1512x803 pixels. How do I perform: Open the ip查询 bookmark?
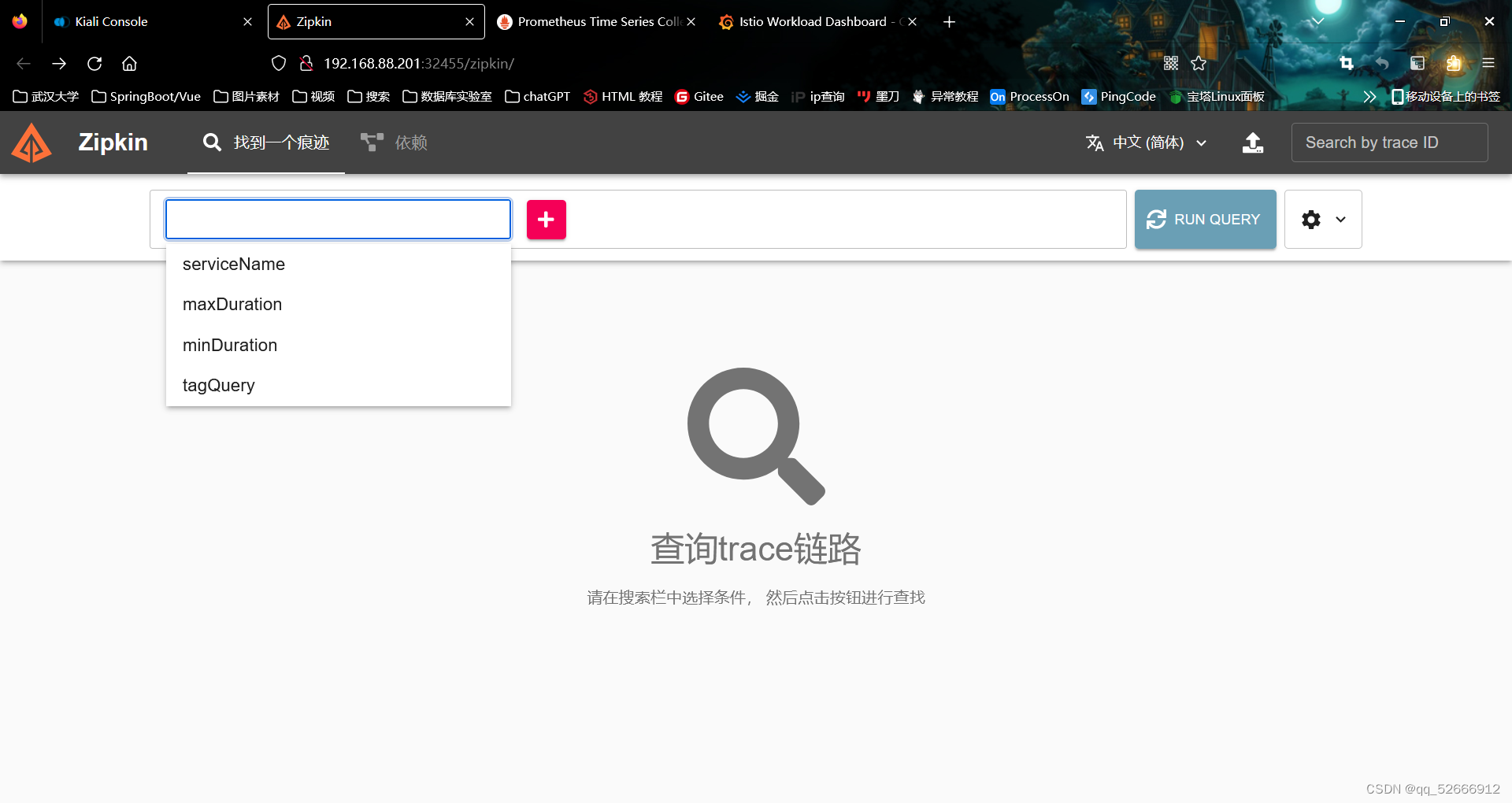click(x=818, y=97)
